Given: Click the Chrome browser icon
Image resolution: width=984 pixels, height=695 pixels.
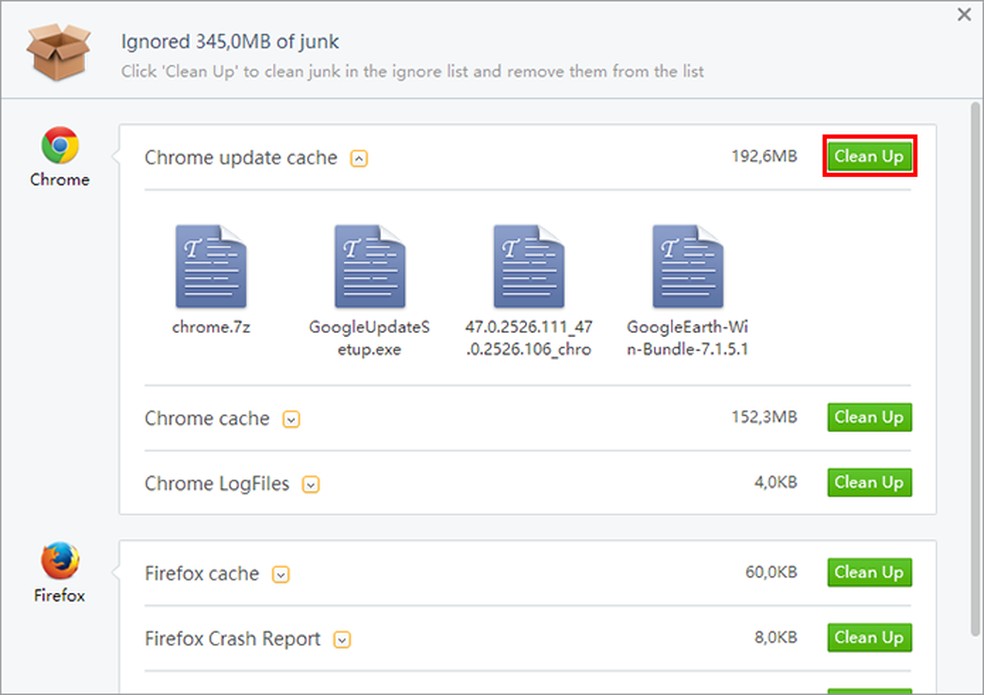Looking at the screenshot, I should (60, 145).
